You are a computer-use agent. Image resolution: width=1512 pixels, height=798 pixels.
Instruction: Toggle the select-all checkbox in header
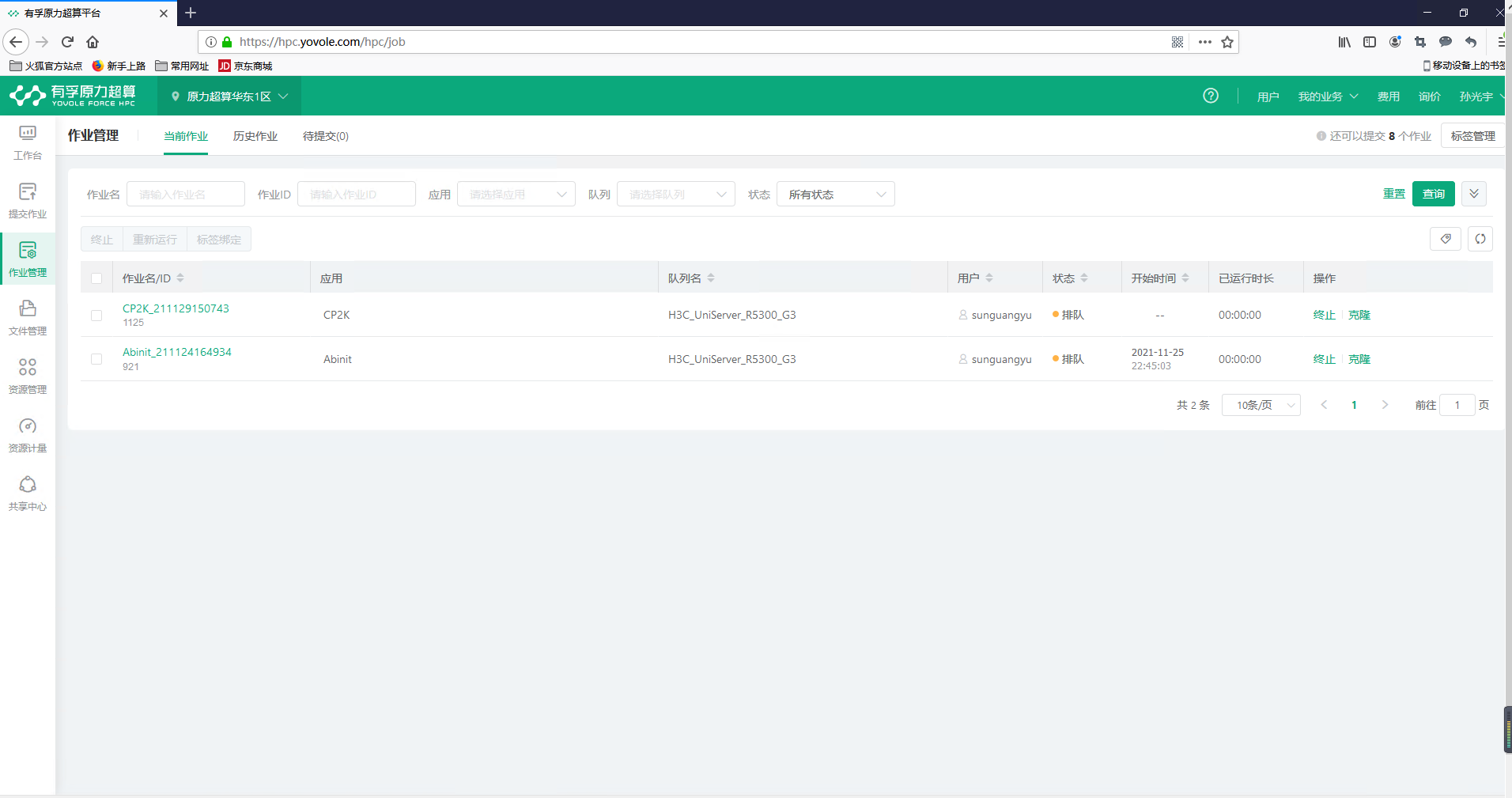(x=96, y=278)
